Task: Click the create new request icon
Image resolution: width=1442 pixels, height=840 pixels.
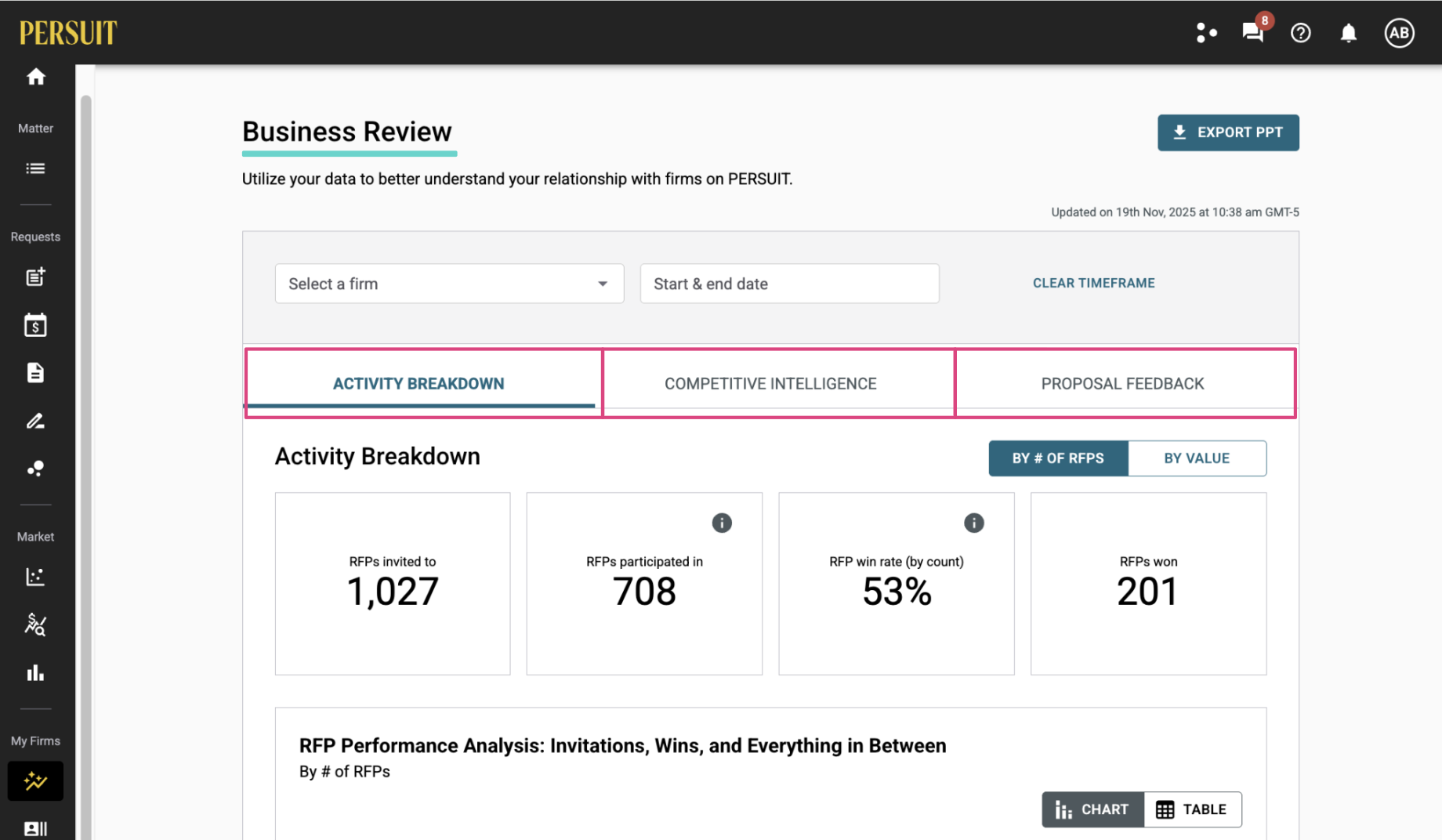Action: click(x=35, y=277)
